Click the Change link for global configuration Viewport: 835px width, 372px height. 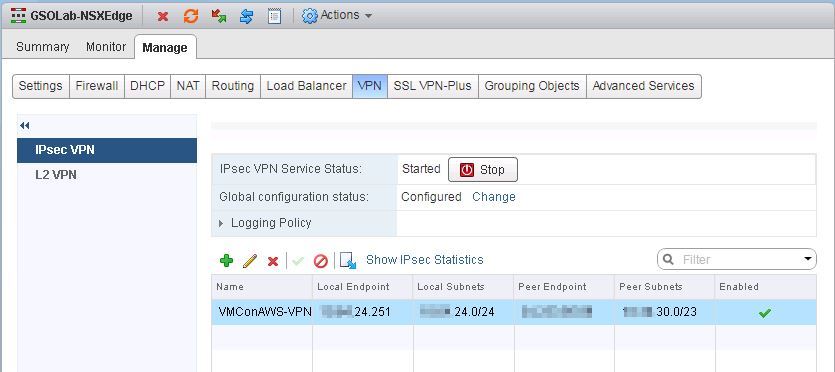[494, 197]
